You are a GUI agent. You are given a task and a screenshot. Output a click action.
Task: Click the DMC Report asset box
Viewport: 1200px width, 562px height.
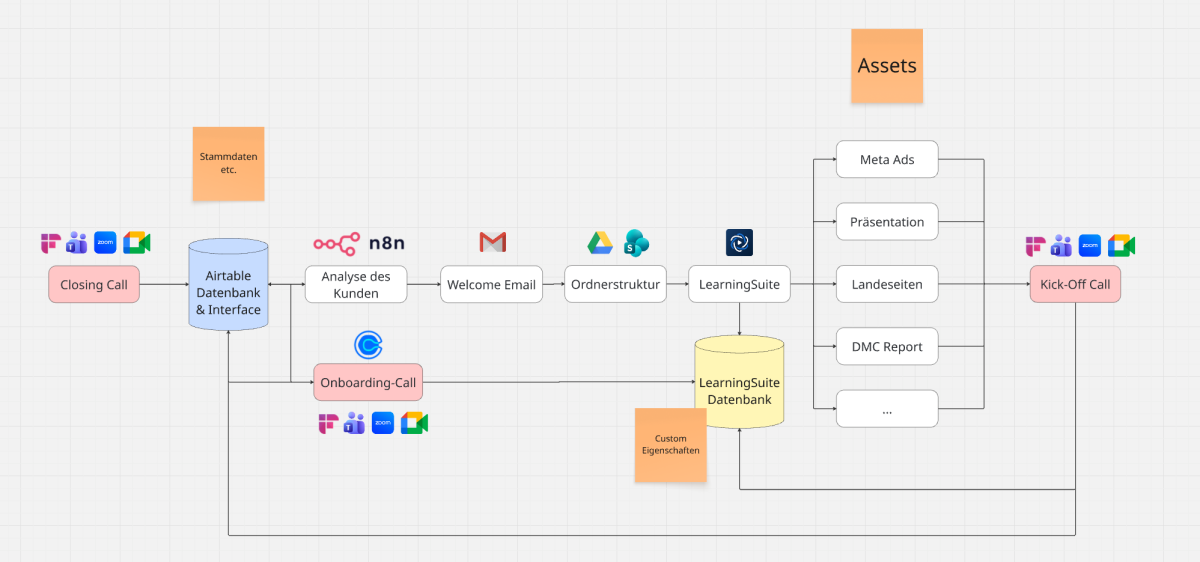[x=887, y=346]
